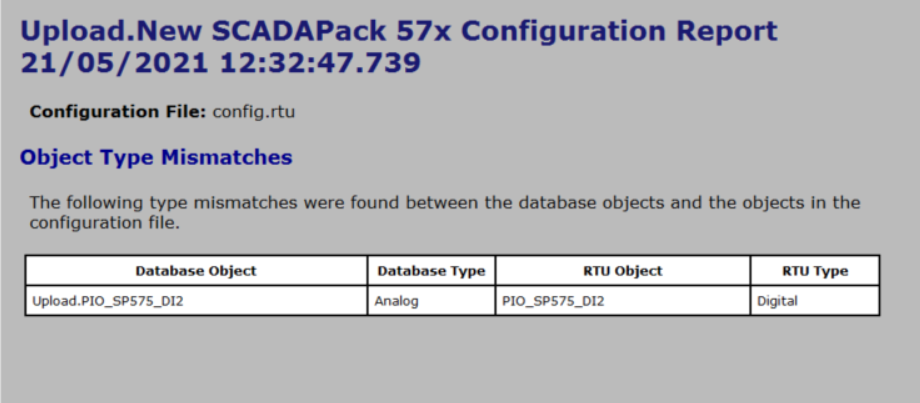Image resolution: width=920 pixels, height=403 pixels.
Task: Click the RTU Type column header
Action: pyautogui.click(x=814, y=271)
